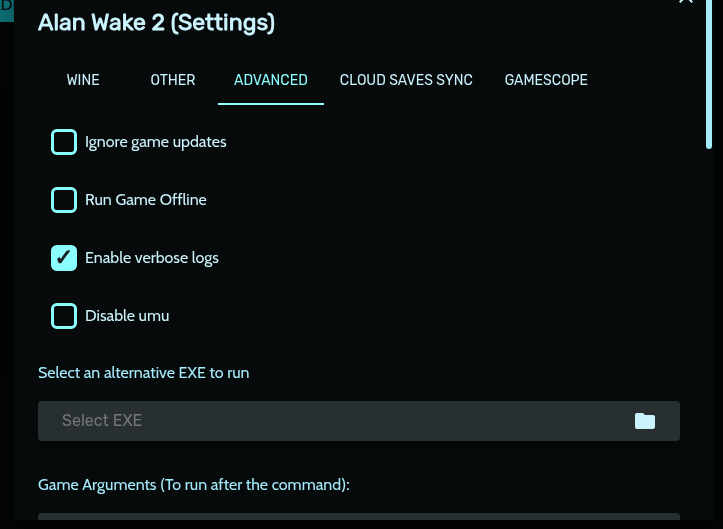
Task: Open the GAMESCOPE tab
Action: tap(546, 80)
